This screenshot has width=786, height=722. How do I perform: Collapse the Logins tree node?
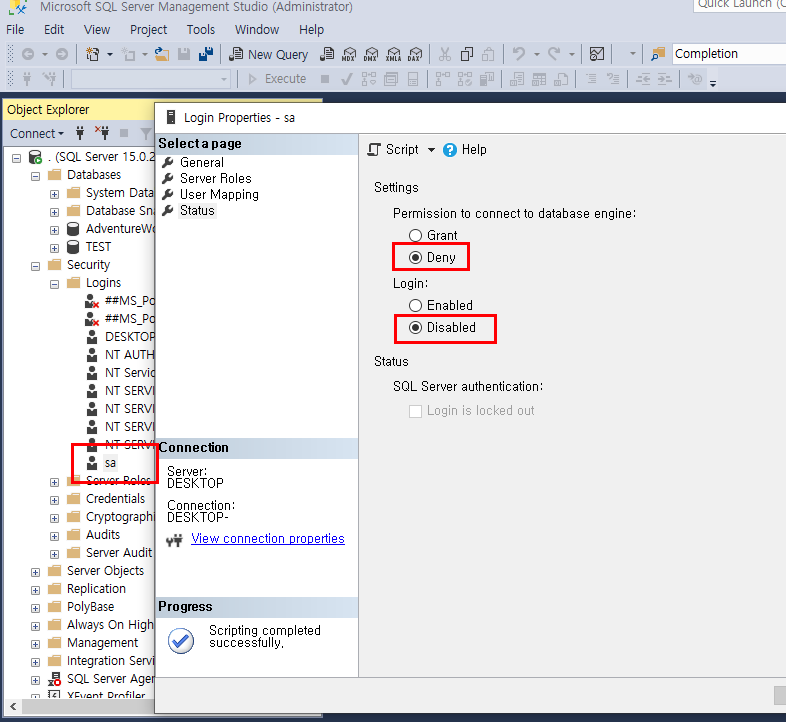[x=54, y=284]
